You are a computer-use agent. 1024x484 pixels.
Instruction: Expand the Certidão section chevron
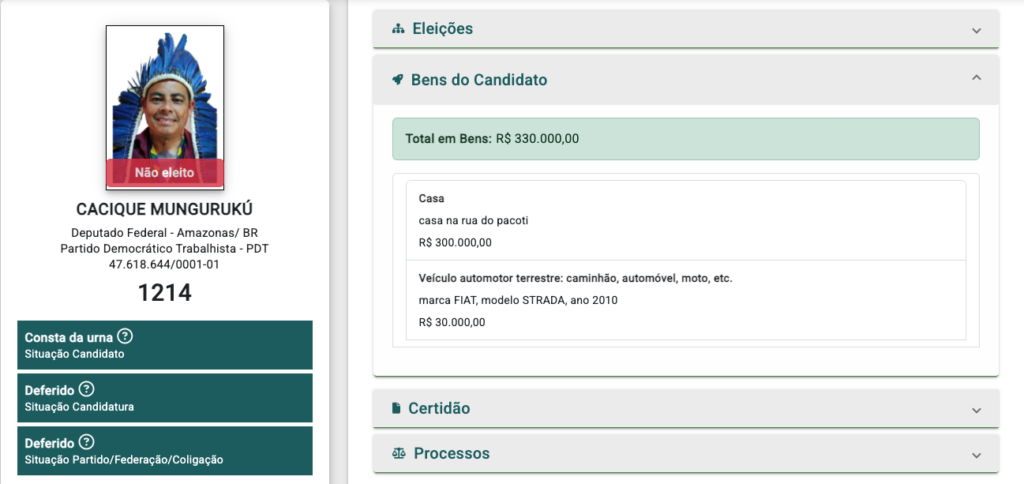pyautogui.click(x=976, y=410)
